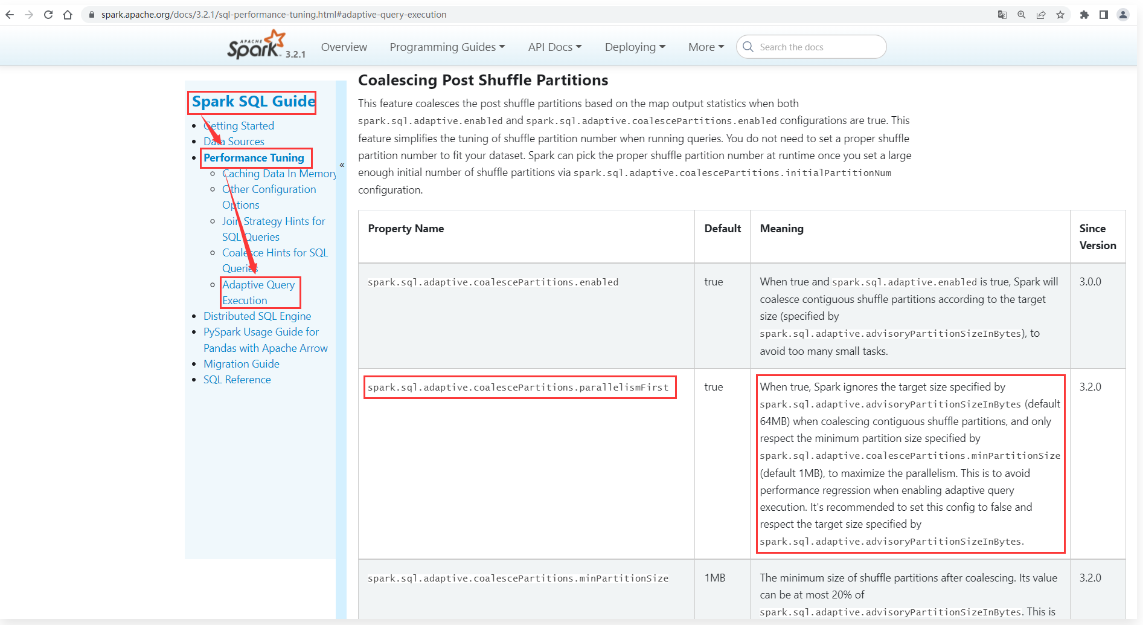Collapse the sidebar with the « toggle

pos(341,165)
